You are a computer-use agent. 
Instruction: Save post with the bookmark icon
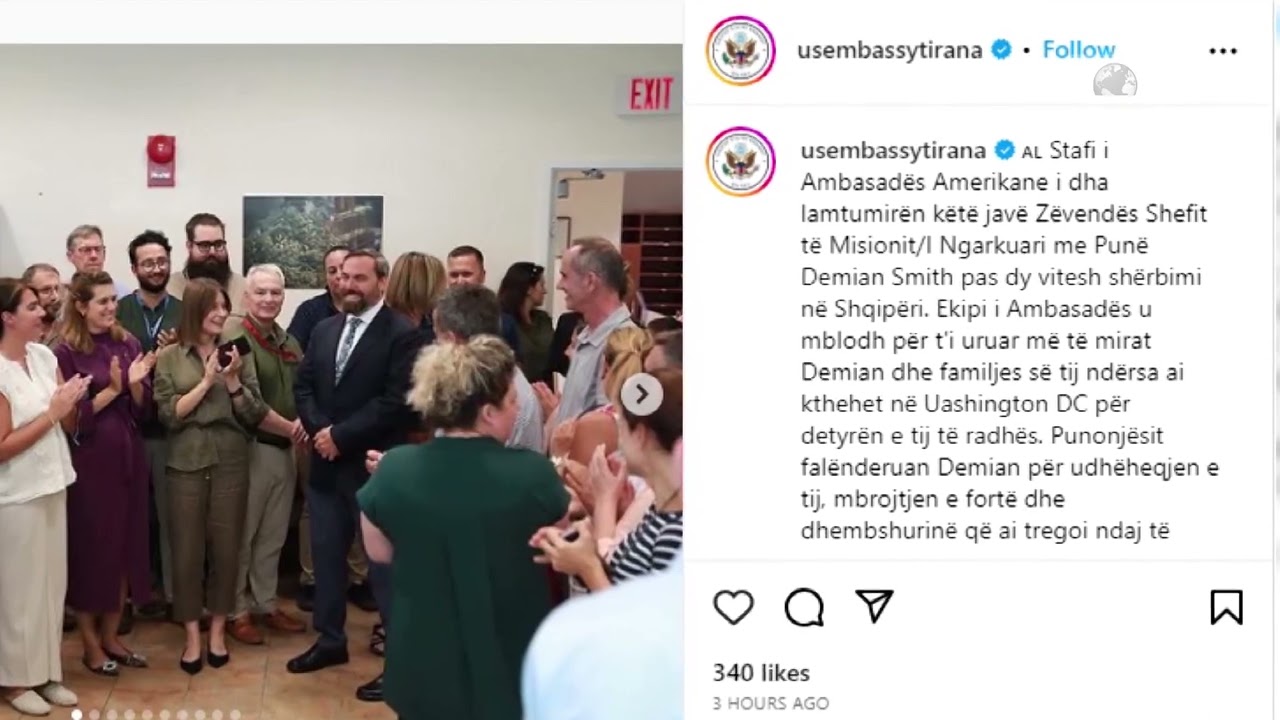1226,607
